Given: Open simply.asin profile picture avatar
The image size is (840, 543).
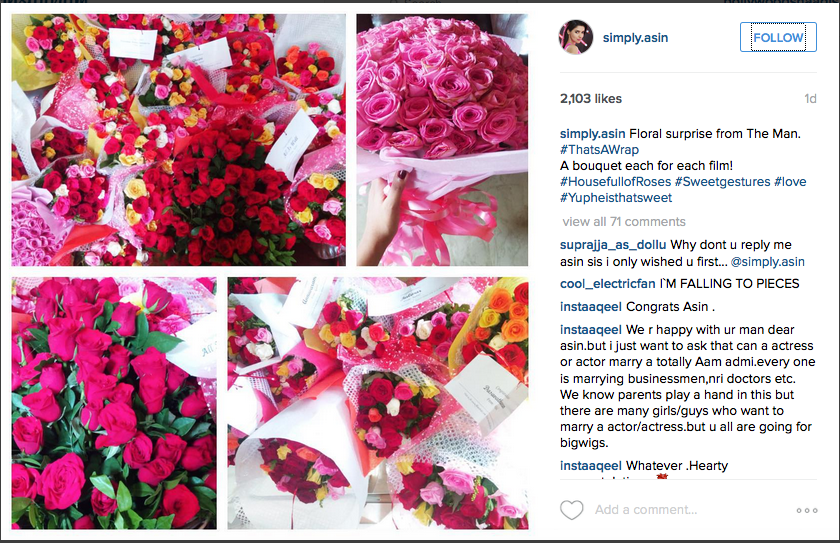Looking at the screenshot, I should tap(576, 37).
